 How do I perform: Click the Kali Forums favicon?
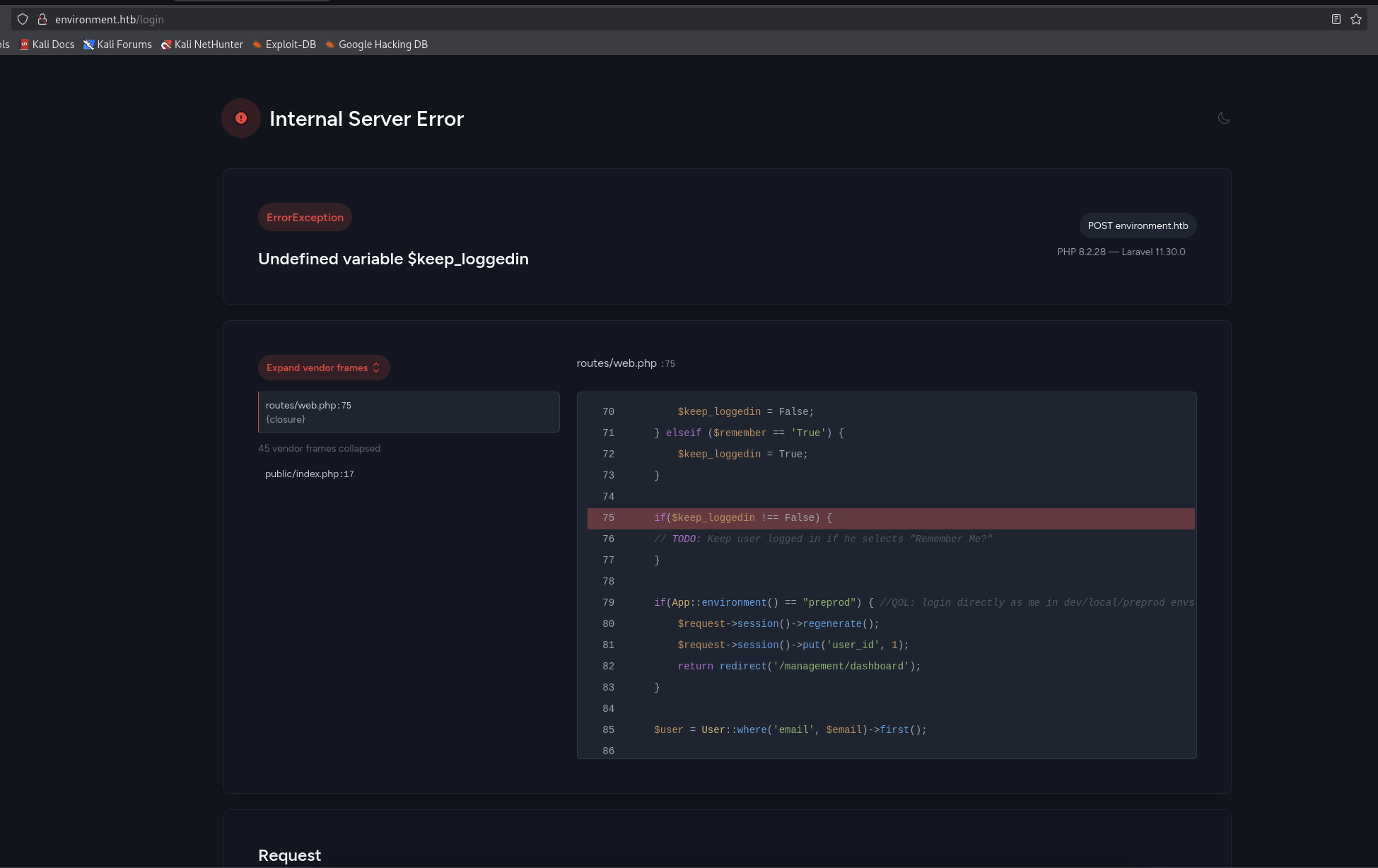coord(88,45)
